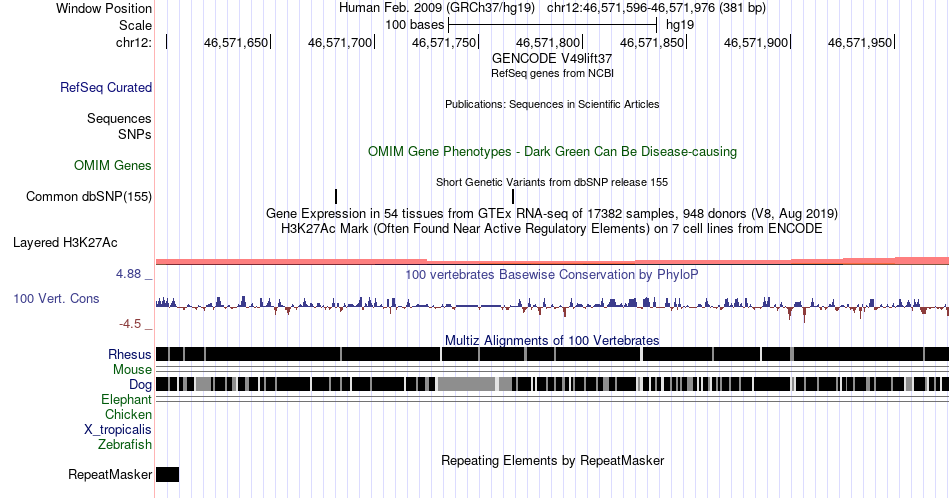Click the GENCODE V49lift37 track title

[552, 58]
